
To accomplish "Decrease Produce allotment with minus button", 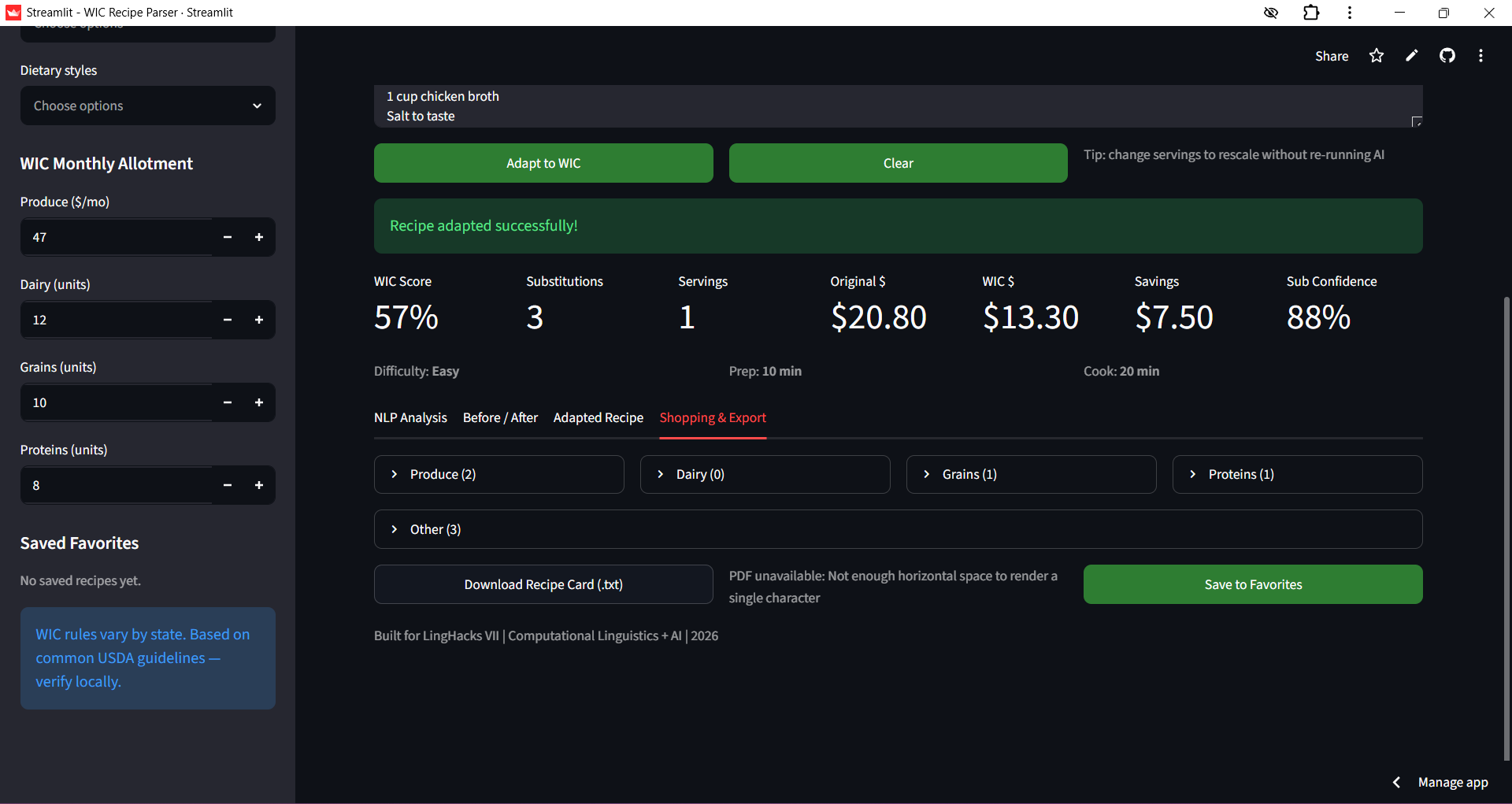I will click(x=228, y=237).
